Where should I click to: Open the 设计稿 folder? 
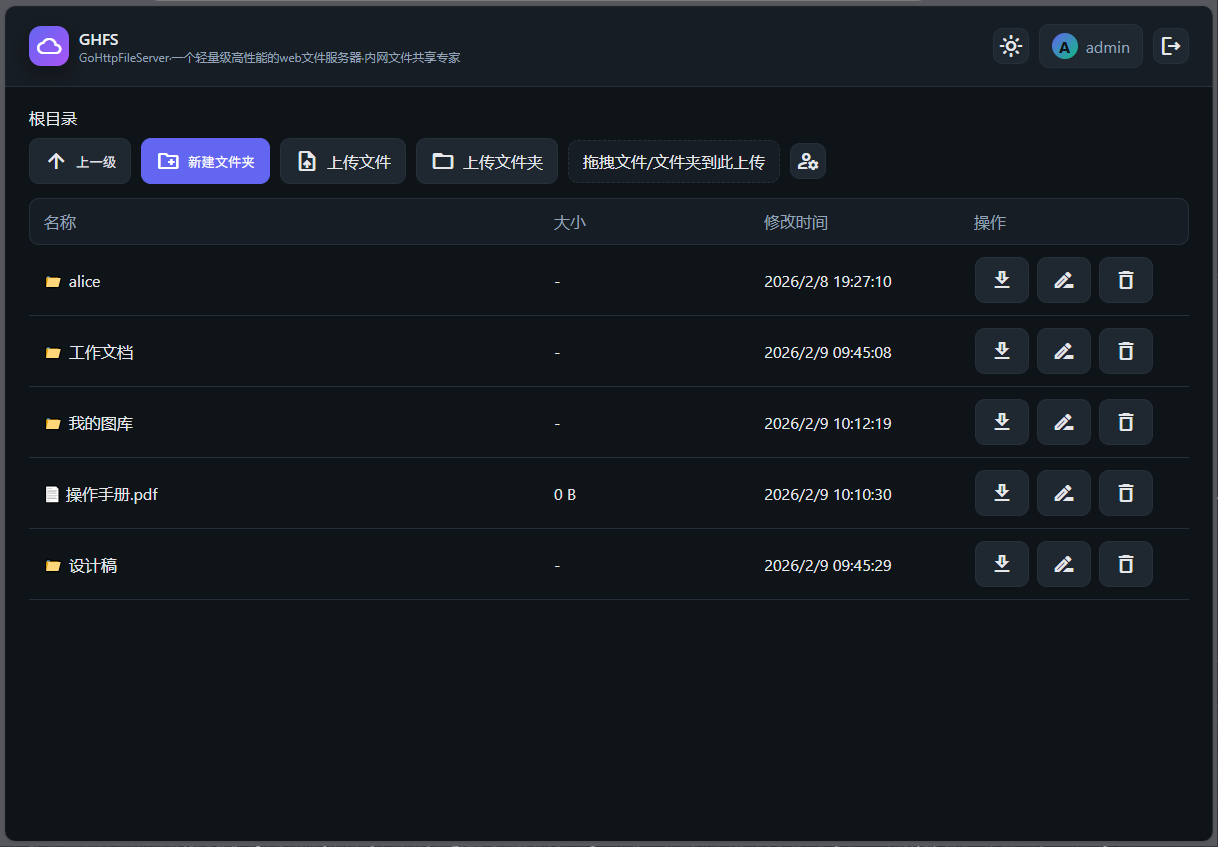coord(93,566)
